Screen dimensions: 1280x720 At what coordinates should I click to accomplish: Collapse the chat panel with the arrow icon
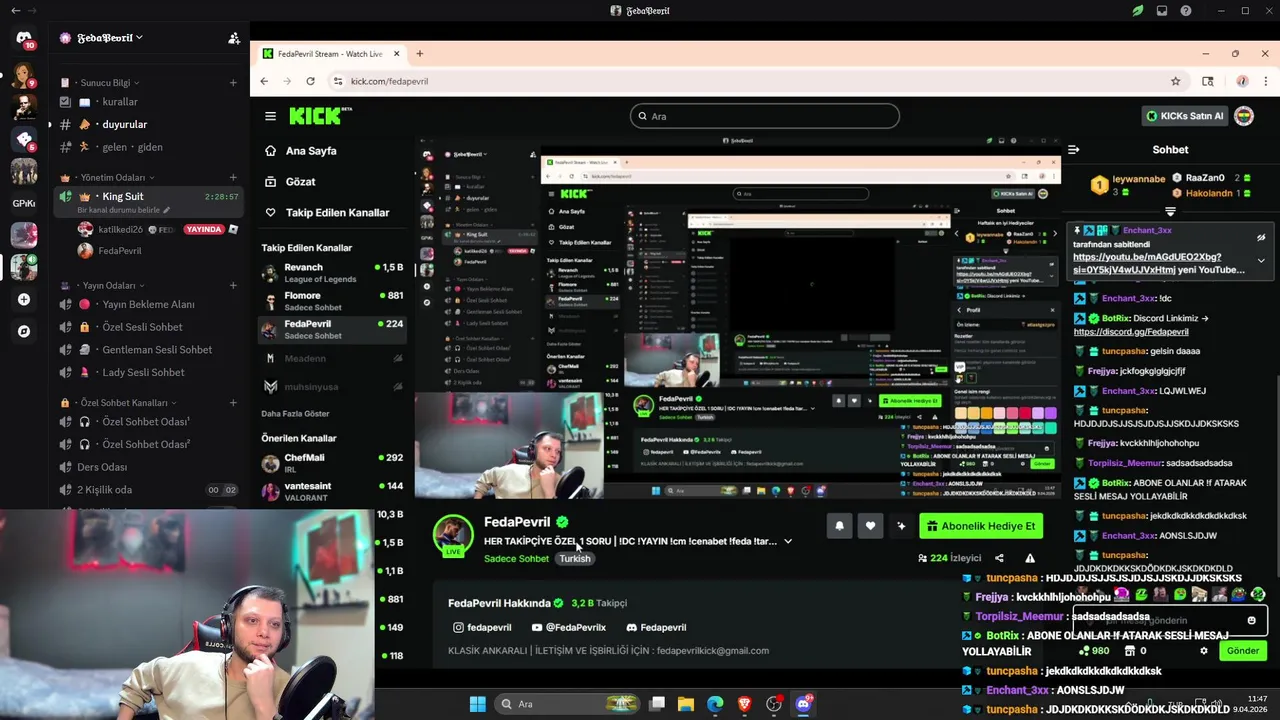point(1073,150)
